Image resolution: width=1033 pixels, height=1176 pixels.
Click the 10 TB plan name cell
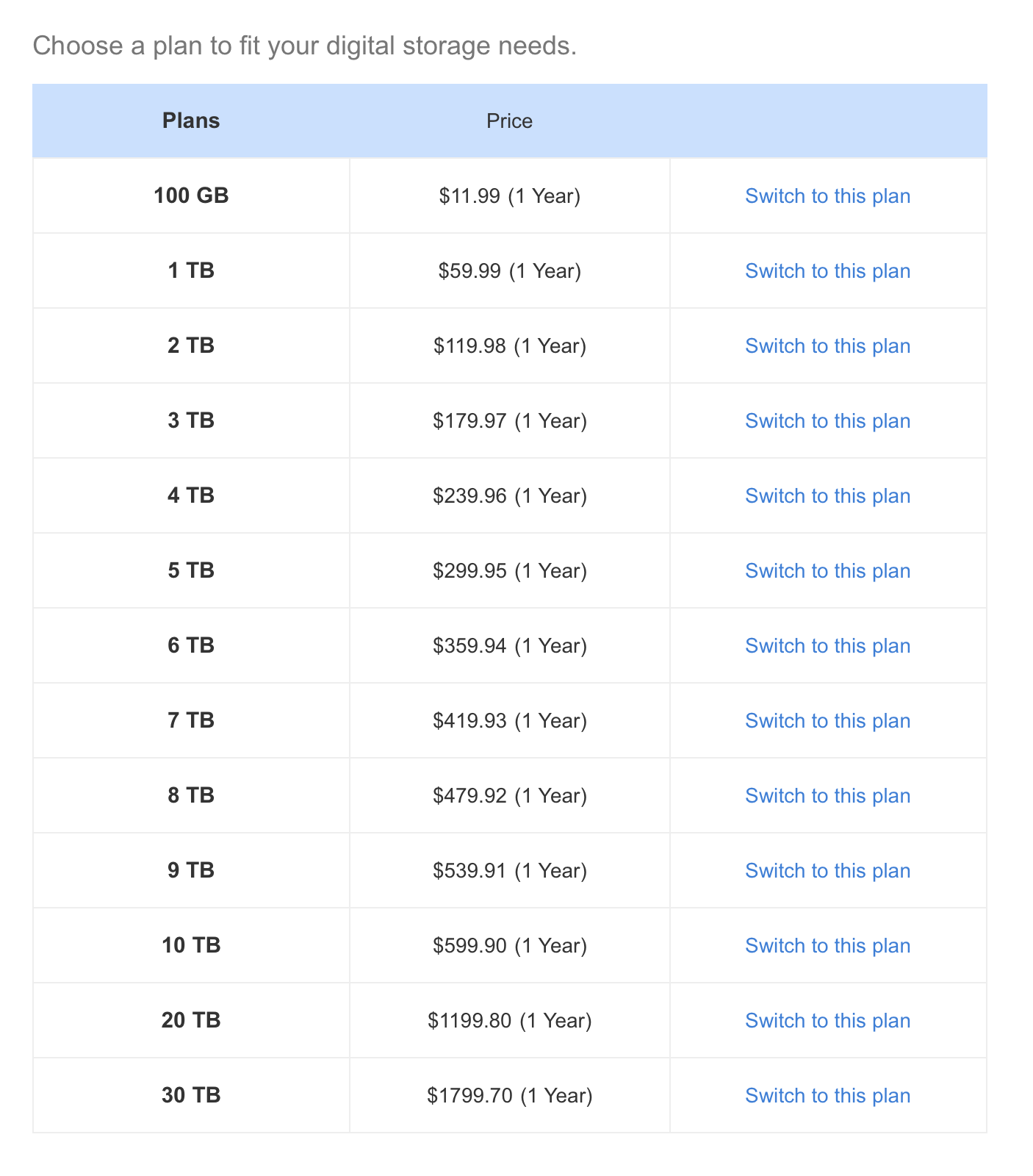pos(191,946)
